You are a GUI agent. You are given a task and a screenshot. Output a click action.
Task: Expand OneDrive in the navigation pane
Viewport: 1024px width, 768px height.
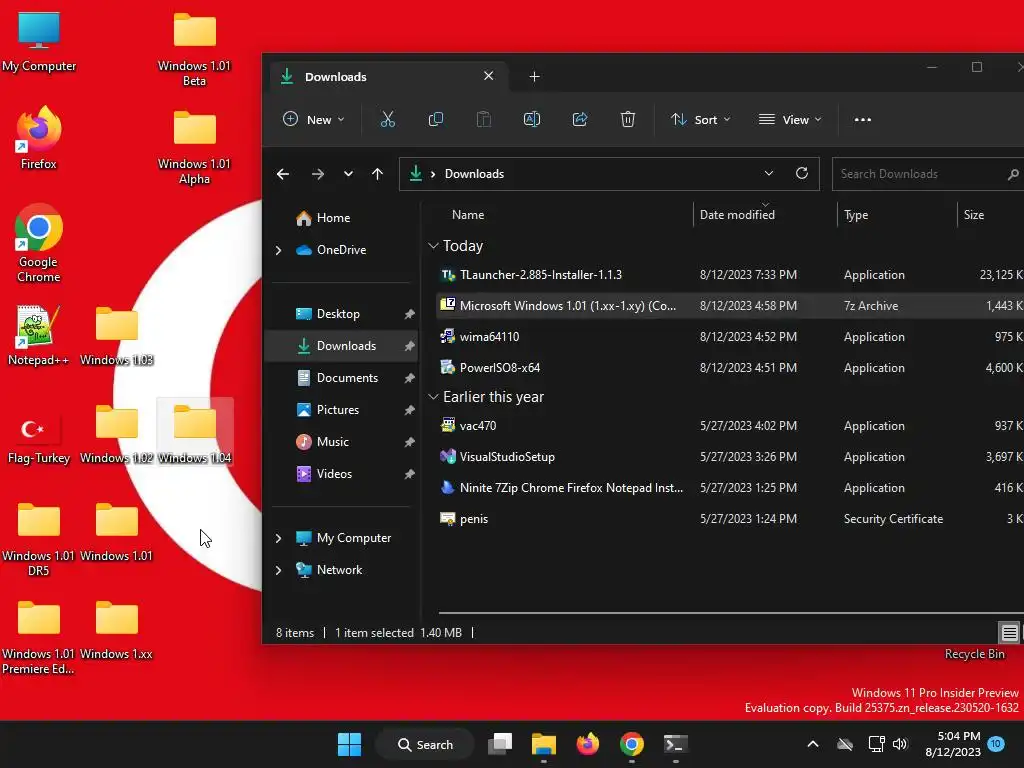[279, 250]
